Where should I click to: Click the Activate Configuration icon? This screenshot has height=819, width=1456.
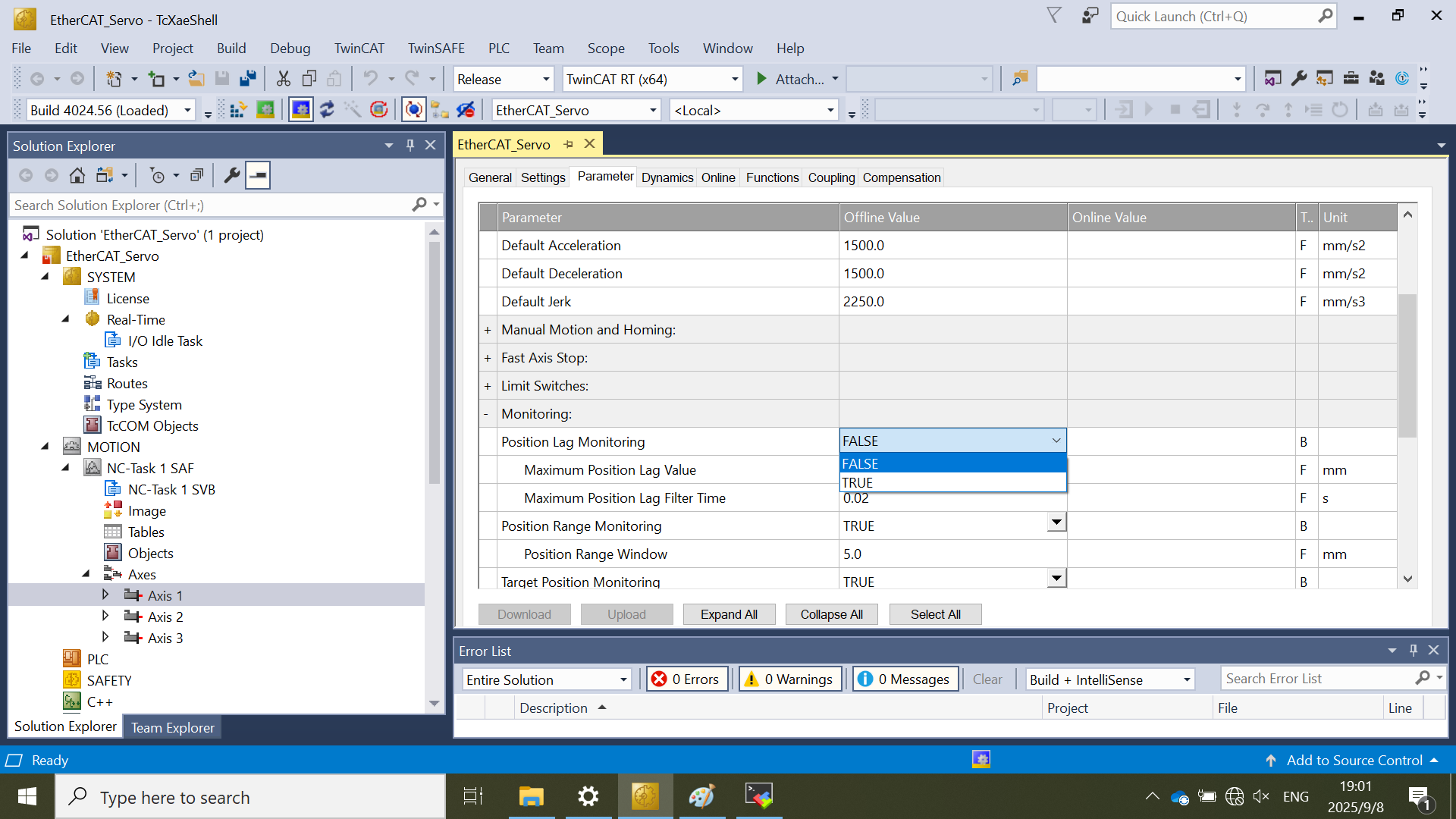pyautogui.click(x=237, y=110)
